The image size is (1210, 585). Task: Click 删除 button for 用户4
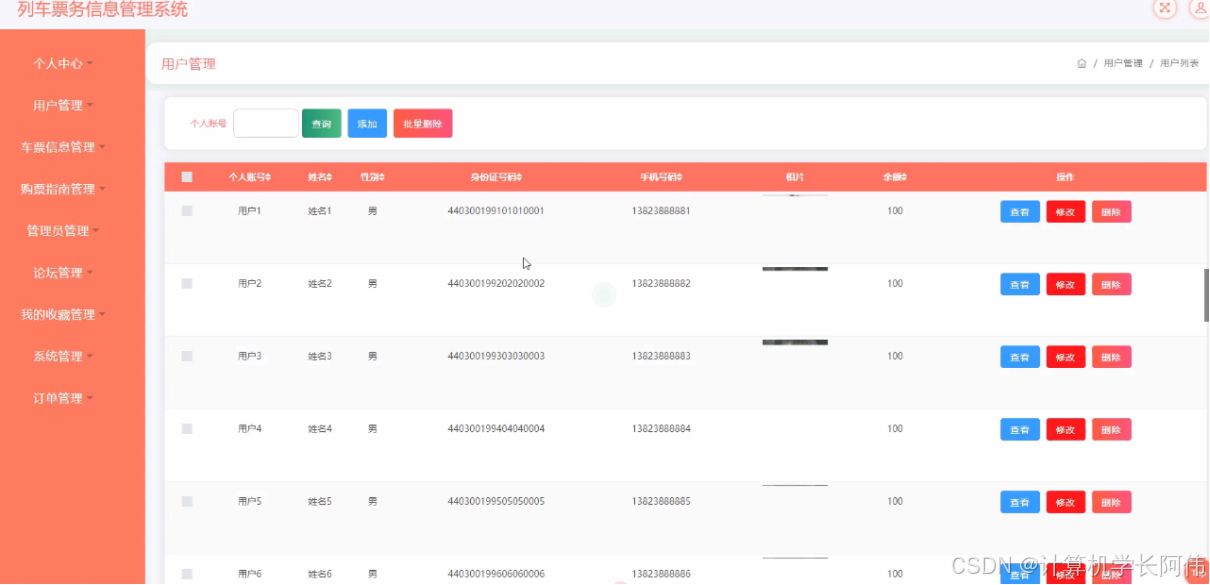point(1112,429)
